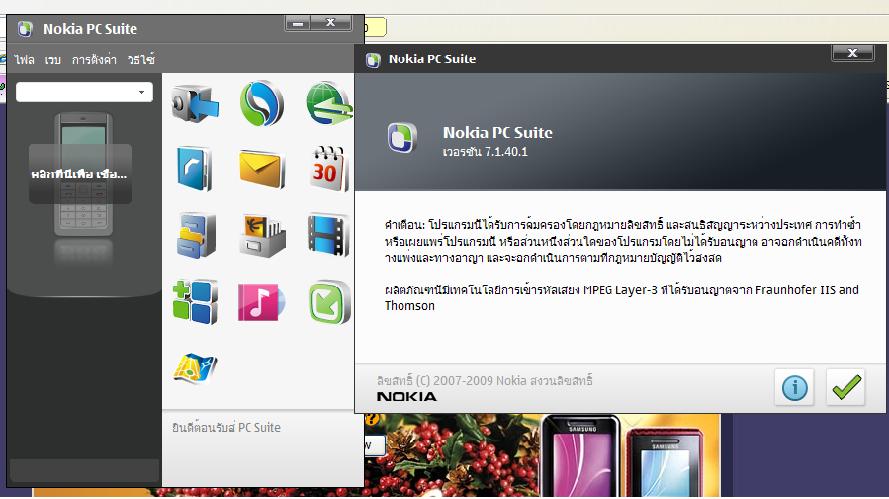Confirm About dialog with green checkmark button
Screen dimensions: 889x499
point(845,387)
